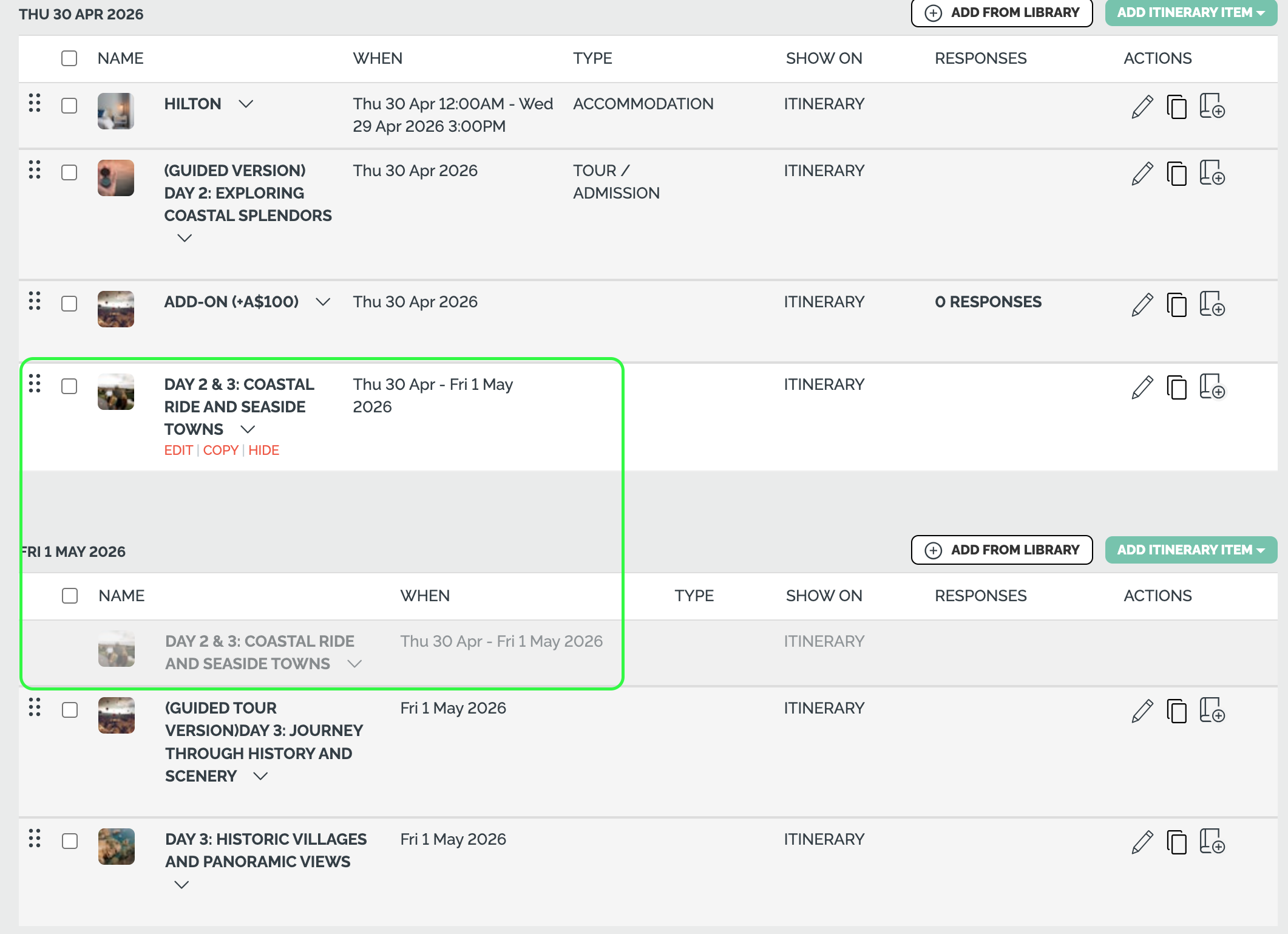Viewport: 1288px width, 934px height.
Task: Click pencil icon for Day 2 & 3 Coastal Ride
Action: click(x=1142, y=387)
